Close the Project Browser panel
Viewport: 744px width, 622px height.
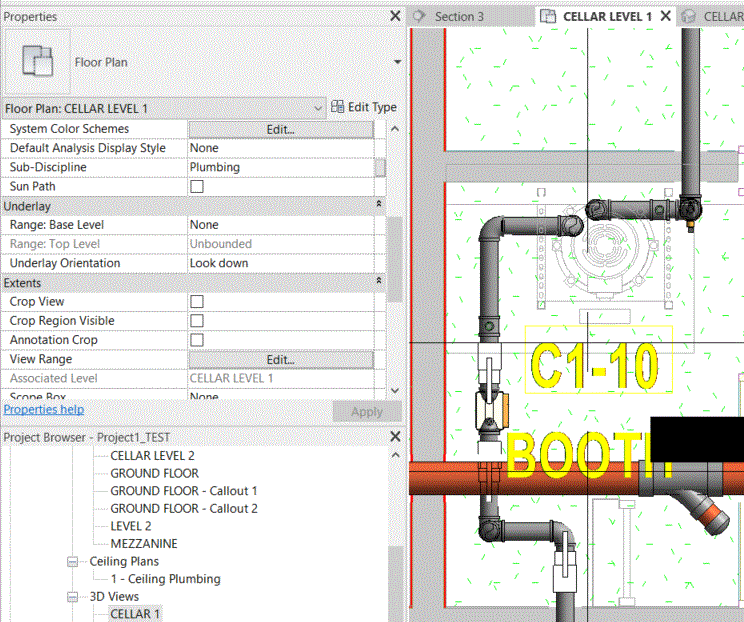click(x=395, y=437)
